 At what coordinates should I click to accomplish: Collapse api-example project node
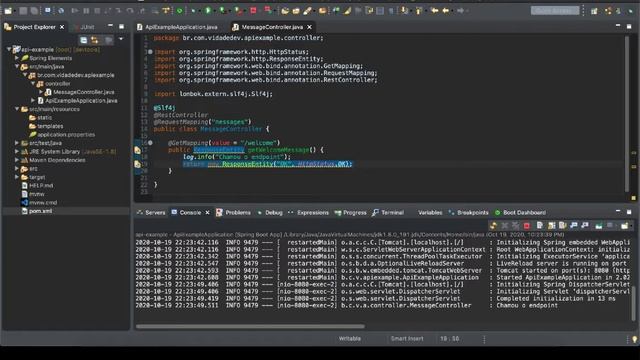[9, 49]
